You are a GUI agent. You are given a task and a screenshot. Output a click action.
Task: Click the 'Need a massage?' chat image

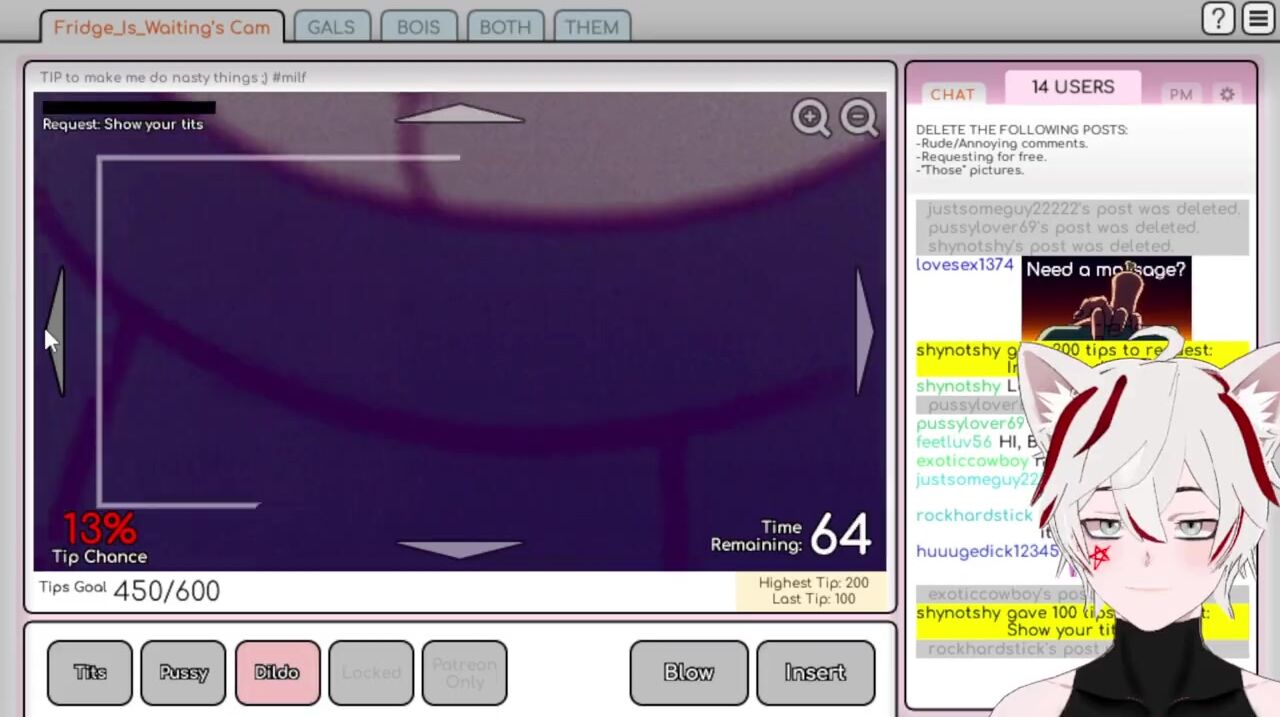point(1105,298)
